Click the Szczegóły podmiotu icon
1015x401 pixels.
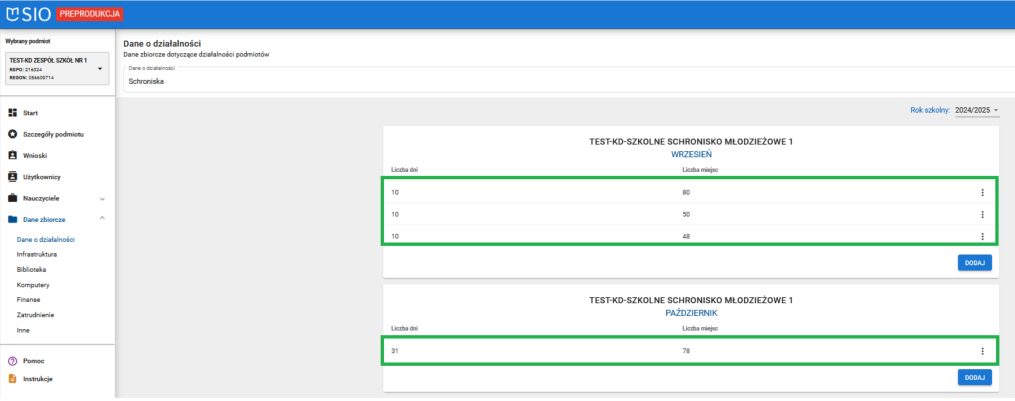click(12, 134)
